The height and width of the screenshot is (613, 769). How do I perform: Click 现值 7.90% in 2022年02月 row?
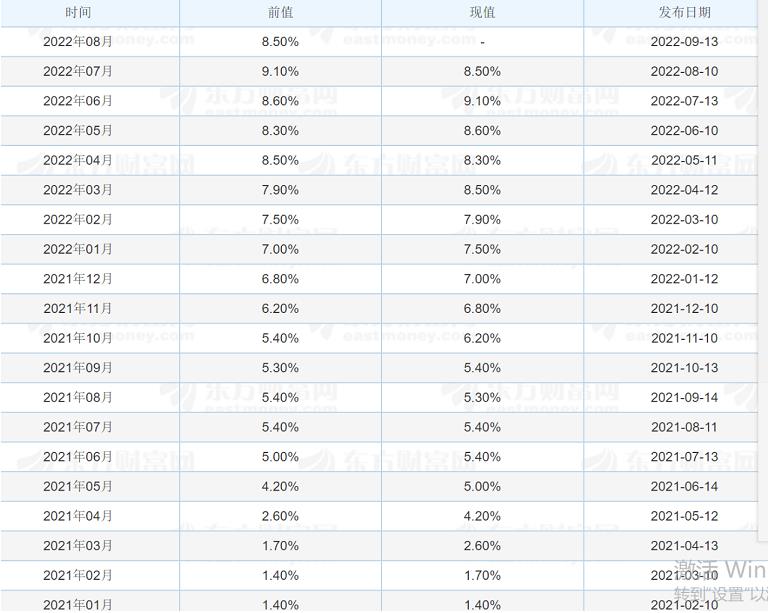click(x=482, y=220)
